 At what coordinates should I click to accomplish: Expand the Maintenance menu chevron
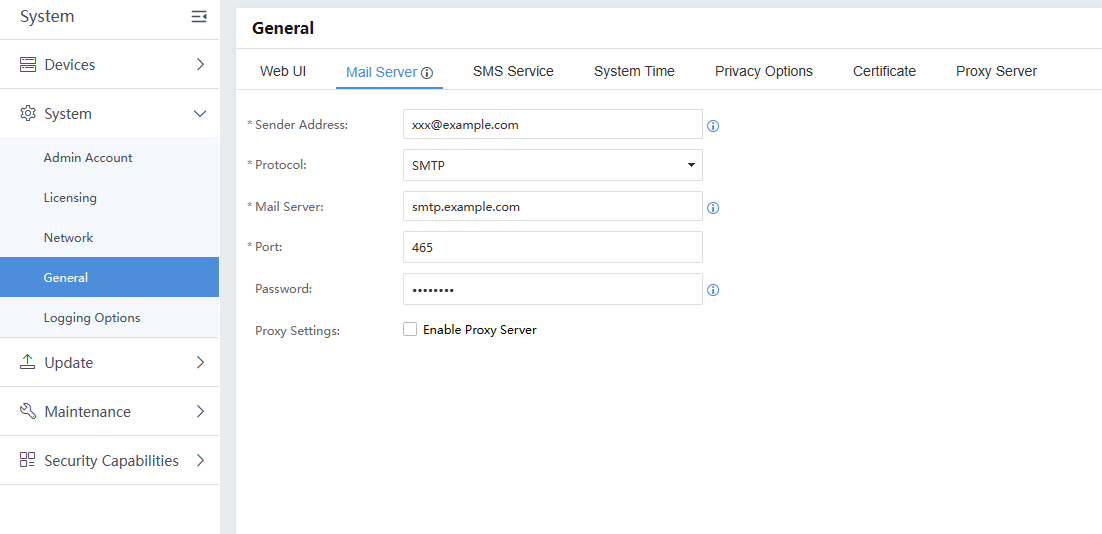(200, 411)
